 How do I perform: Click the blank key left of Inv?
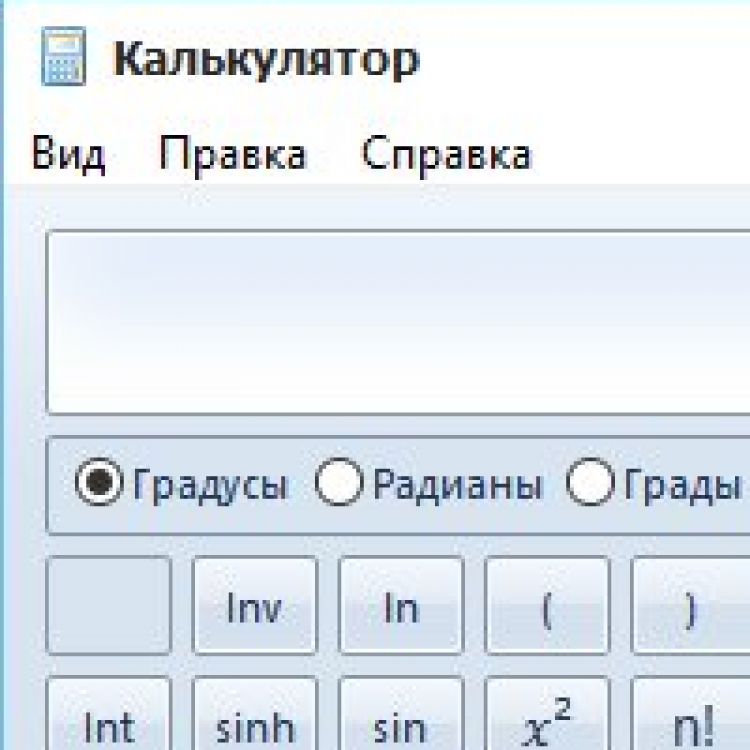click(109, 607)
